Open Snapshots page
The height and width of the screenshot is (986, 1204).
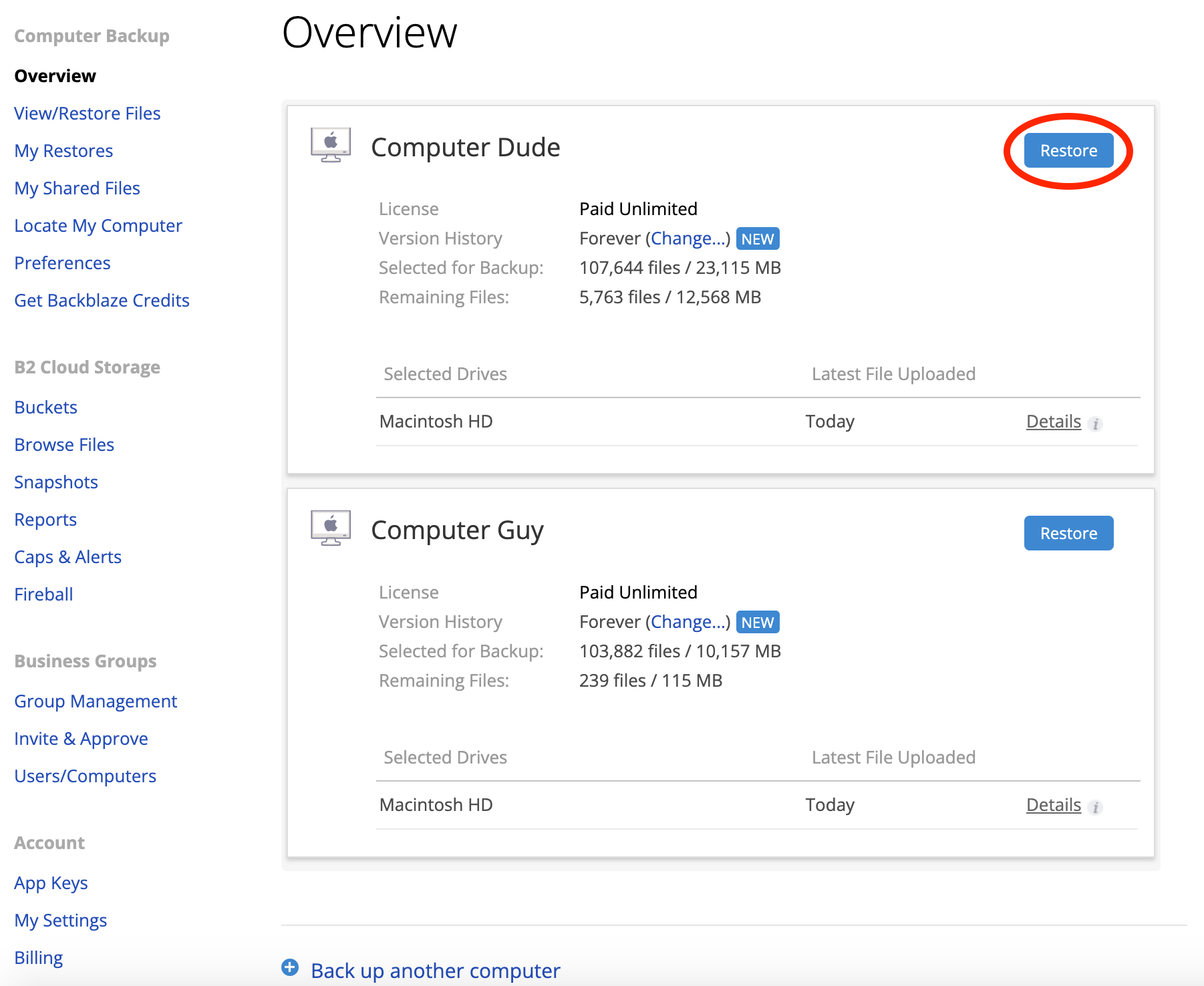[56, 482]
